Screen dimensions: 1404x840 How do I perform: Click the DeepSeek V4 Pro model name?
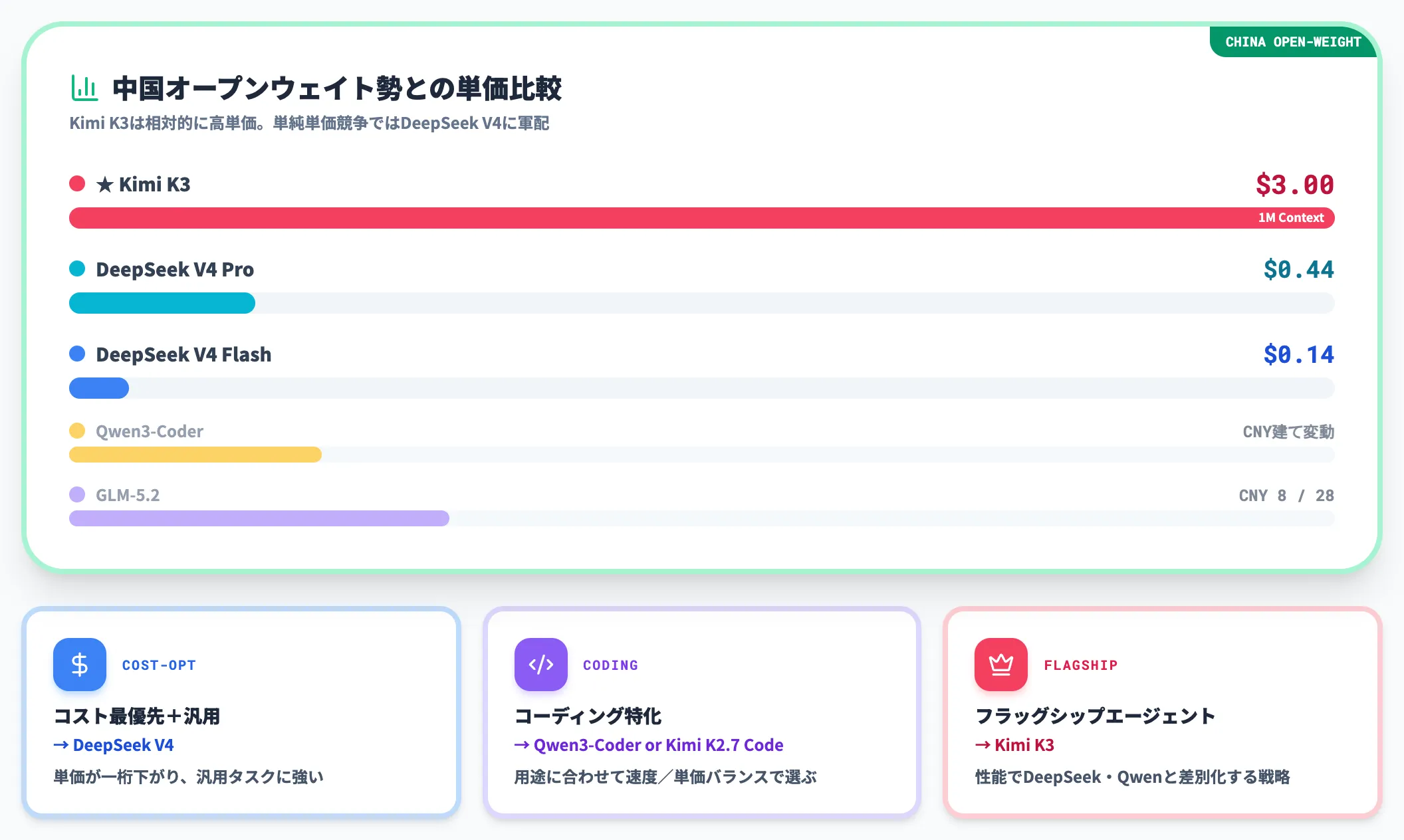(x=175, y=270)
